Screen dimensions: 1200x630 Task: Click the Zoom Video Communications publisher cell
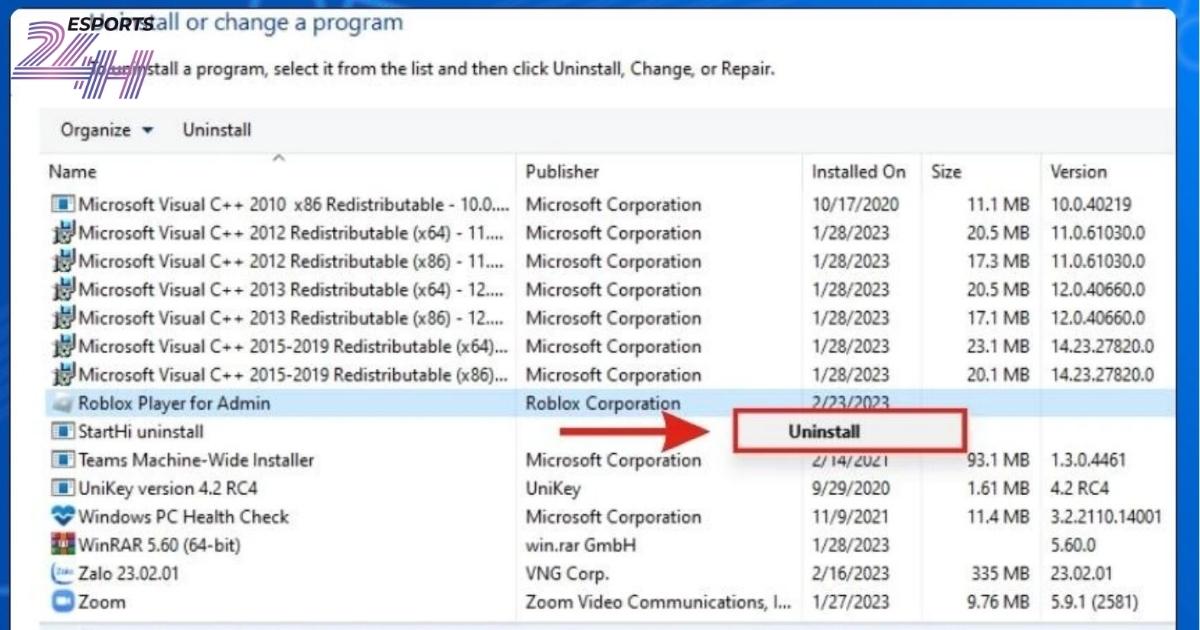click(x=659, y=602)
